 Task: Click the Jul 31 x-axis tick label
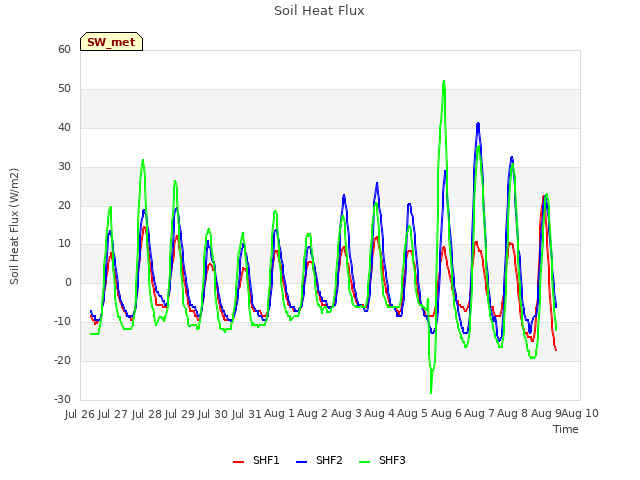coord(246,414)
